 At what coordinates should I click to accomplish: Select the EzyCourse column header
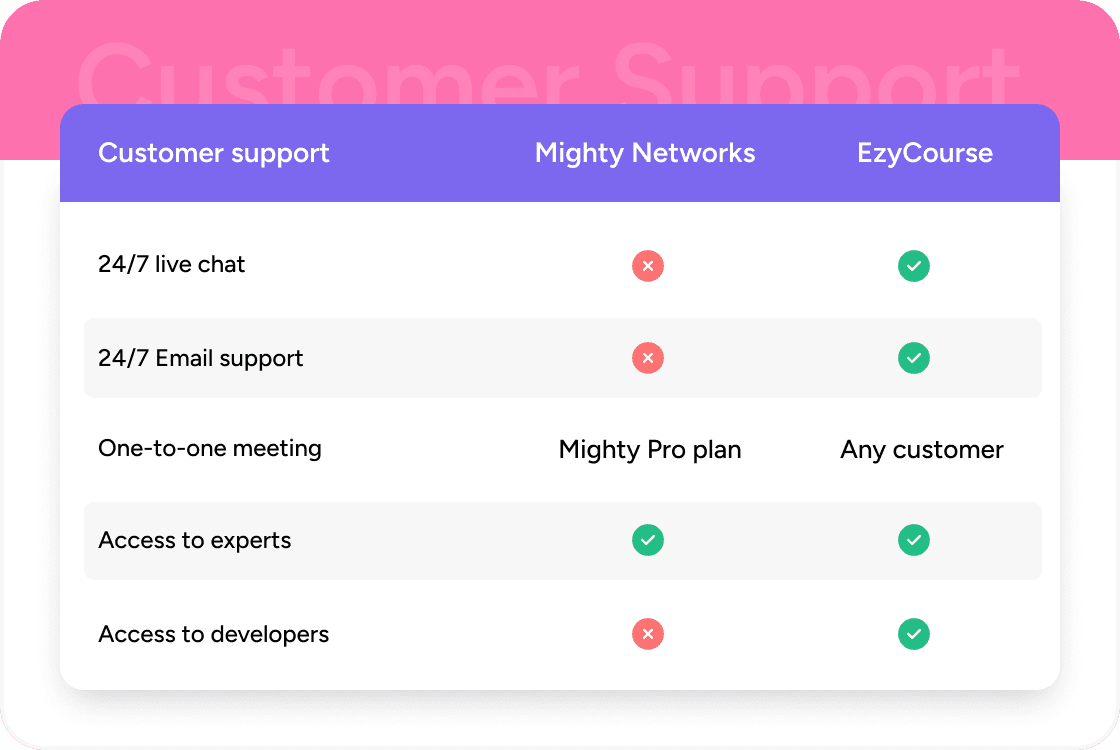(925, 153)
